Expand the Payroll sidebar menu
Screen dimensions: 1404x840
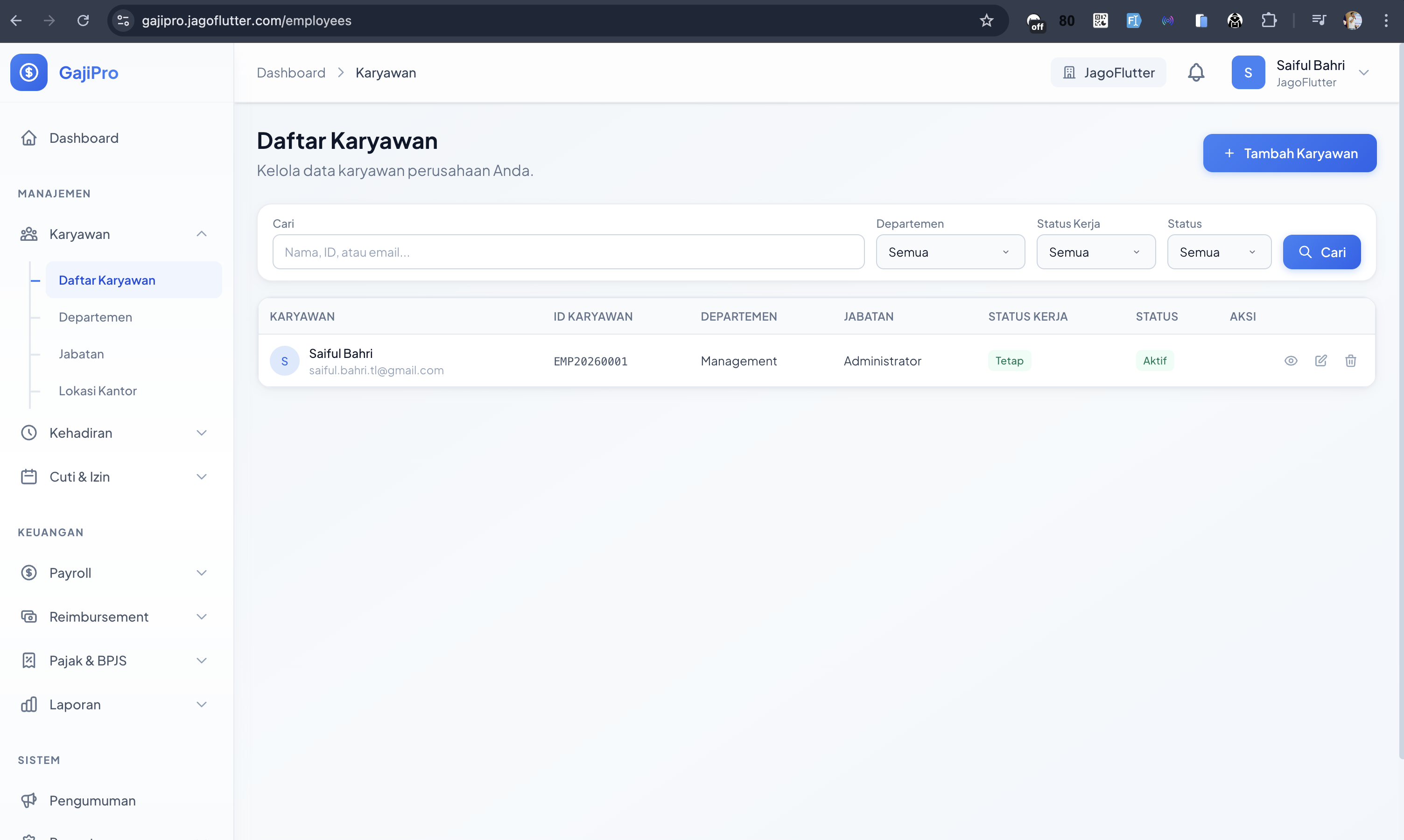[202, 573]
